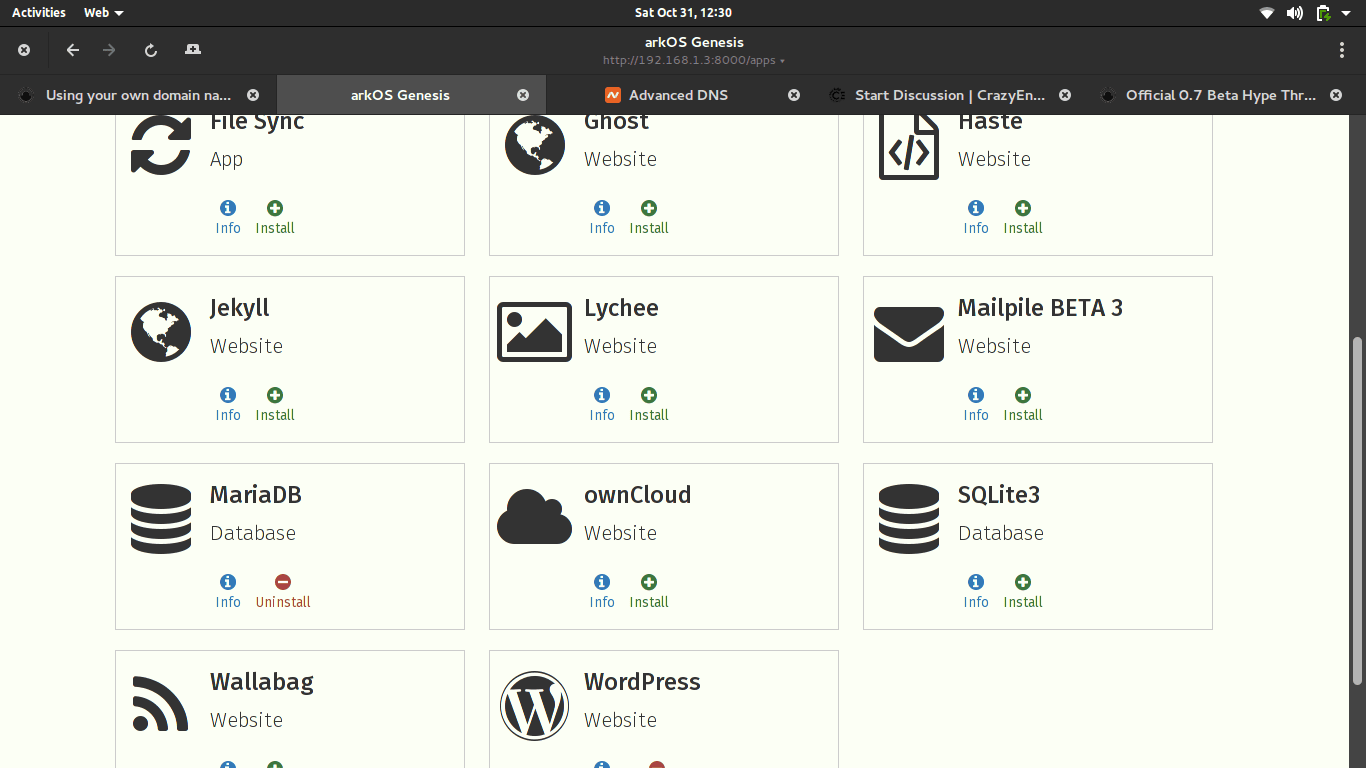Reload the page with the refresh icon
Image resolution: width=1366 pixels, height=768 pixels.
(x=151, y=50)
